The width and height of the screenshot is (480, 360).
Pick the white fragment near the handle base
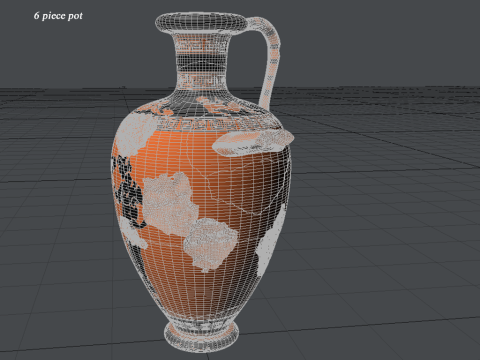pyautogui.click(x=253, y=143)
